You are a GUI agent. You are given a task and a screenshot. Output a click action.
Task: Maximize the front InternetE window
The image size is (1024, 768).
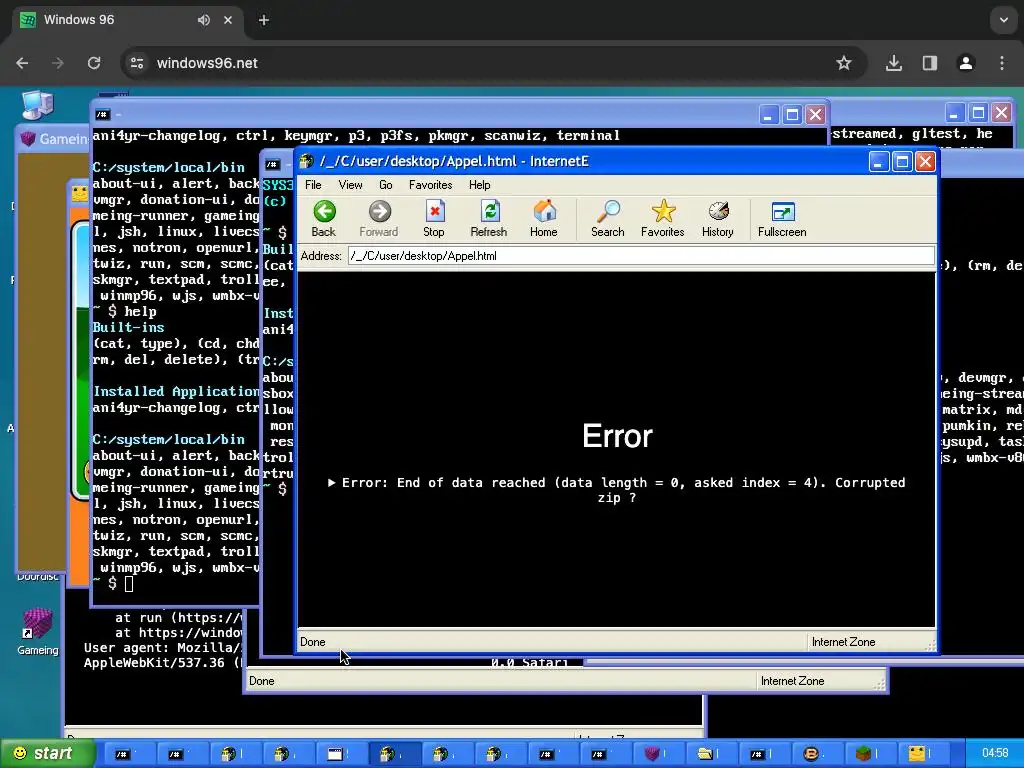pyautogui.click(x=902, y=161)
